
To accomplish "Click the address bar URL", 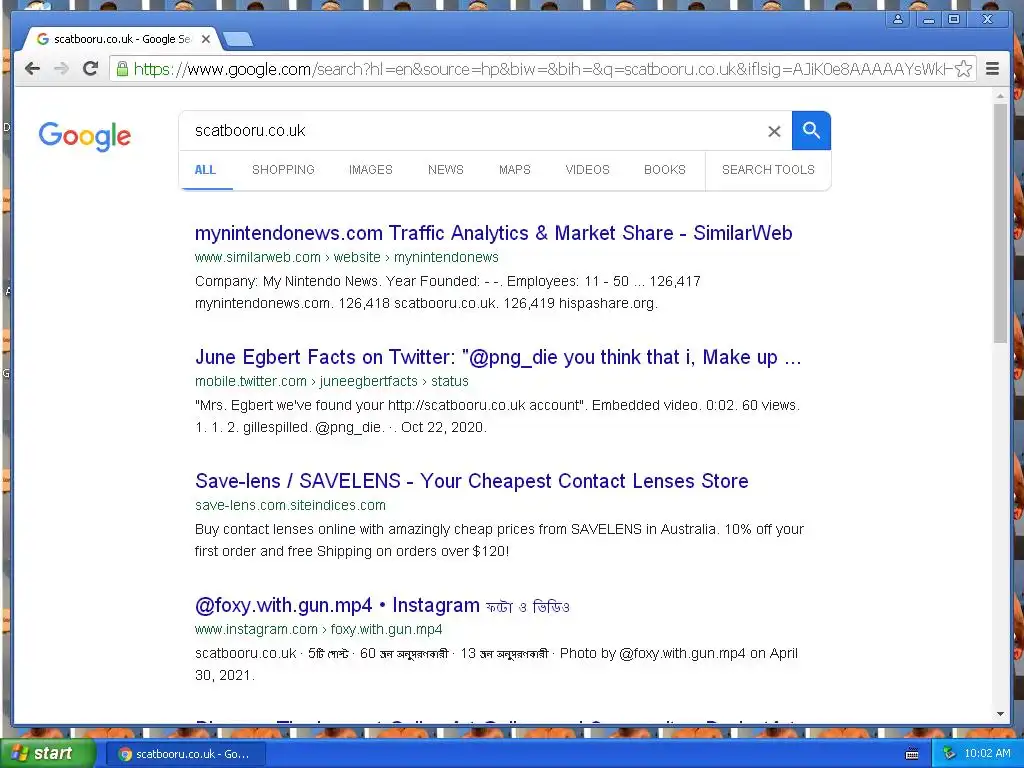I will [x=542, y=69].
